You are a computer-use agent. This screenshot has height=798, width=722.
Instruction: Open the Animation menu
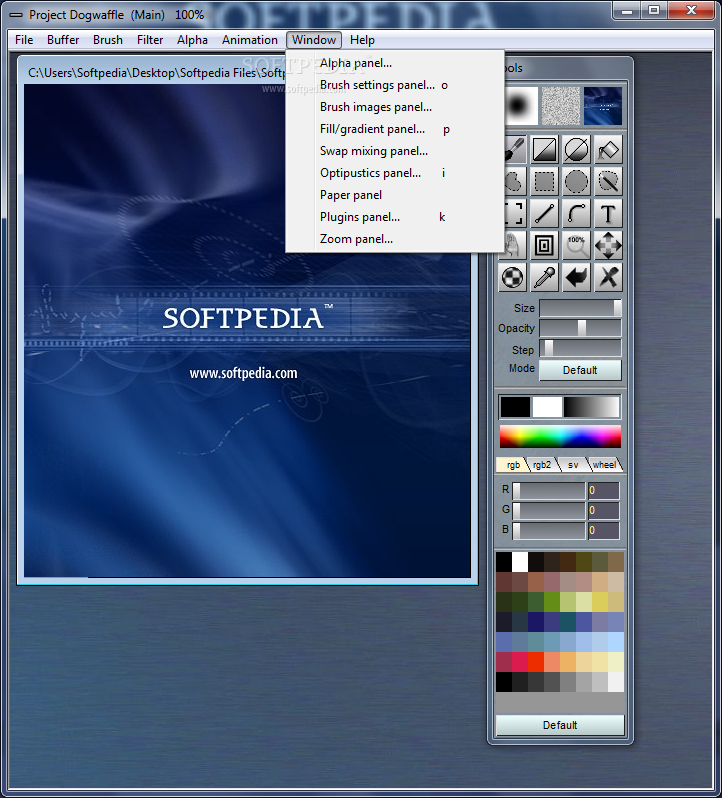tap(250, 40)
